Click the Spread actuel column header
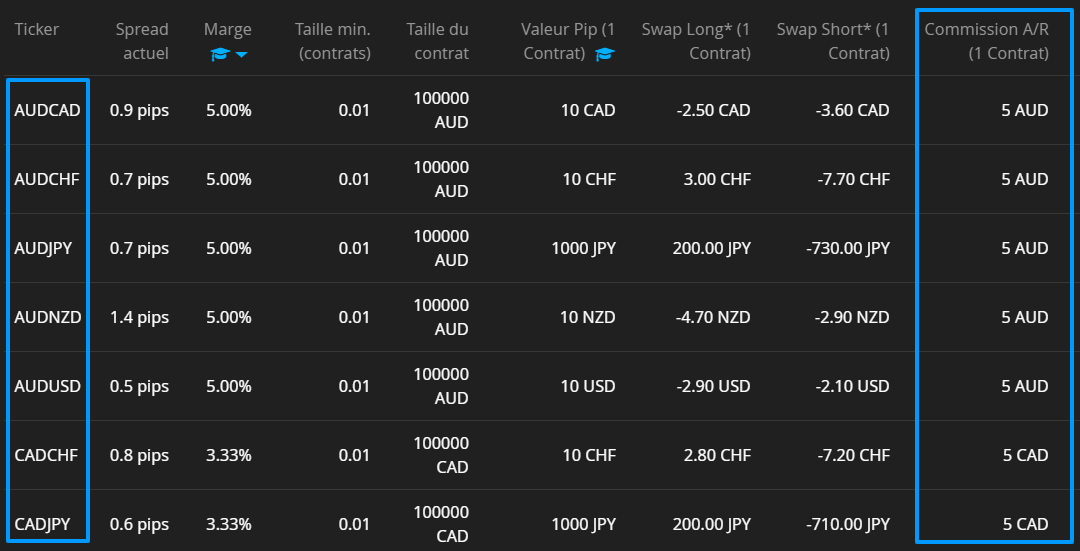The height and width of the screenshot is (551, 1080). point(142,41)
